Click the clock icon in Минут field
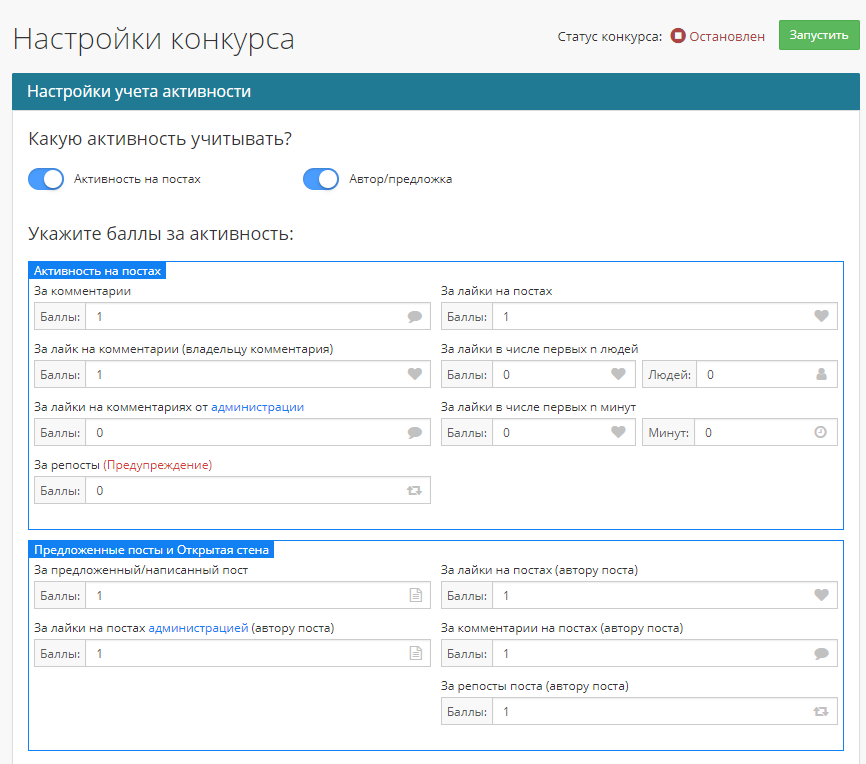Viewport: 866px width, 764px height. pos(821,433)
